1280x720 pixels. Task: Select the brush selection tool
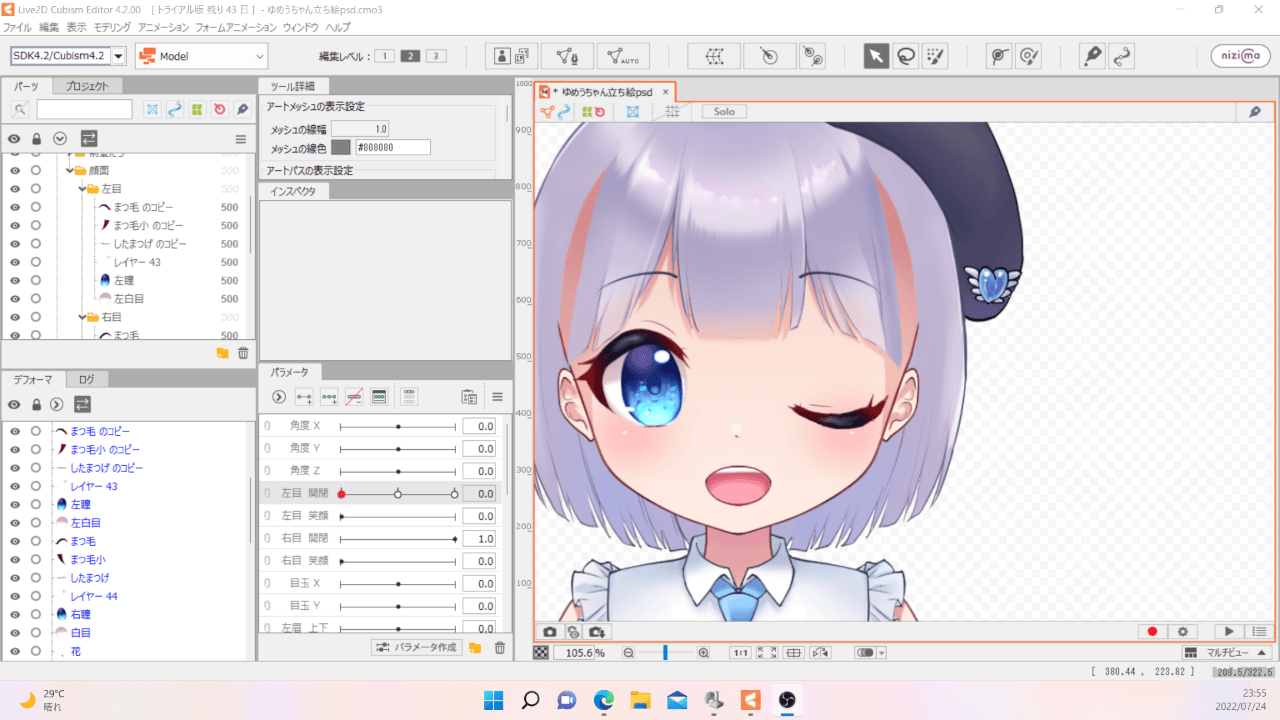click(x=935, y=56)
